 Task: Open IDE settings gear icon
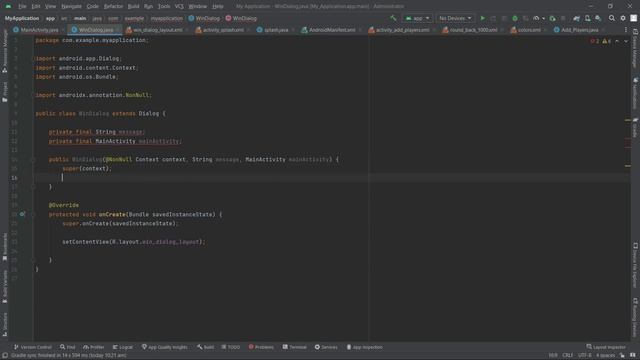[x=623, y=18]
